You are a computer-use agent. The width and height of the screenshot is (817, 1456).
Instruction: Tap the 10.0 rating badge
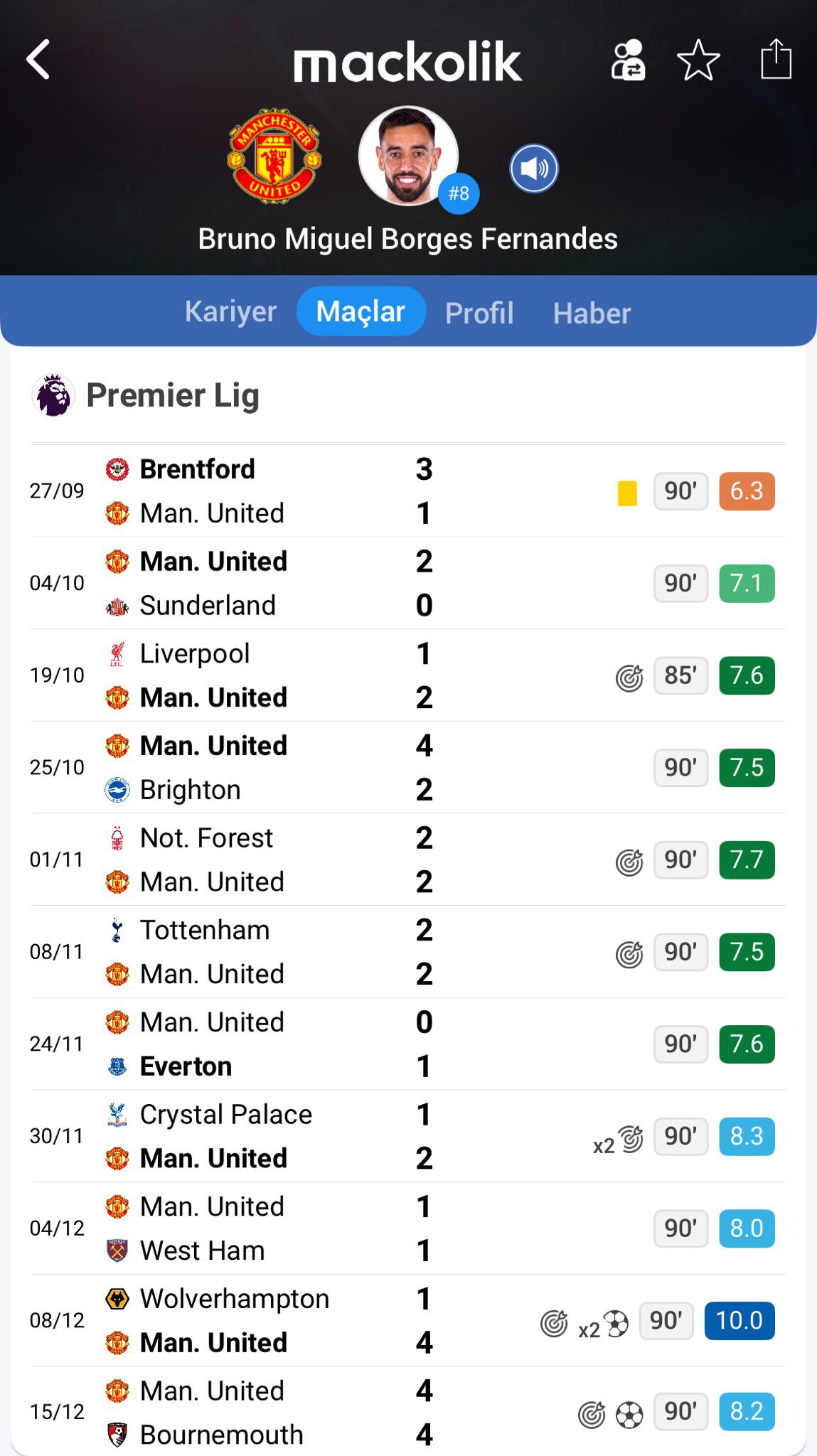tap(739, 1320)
